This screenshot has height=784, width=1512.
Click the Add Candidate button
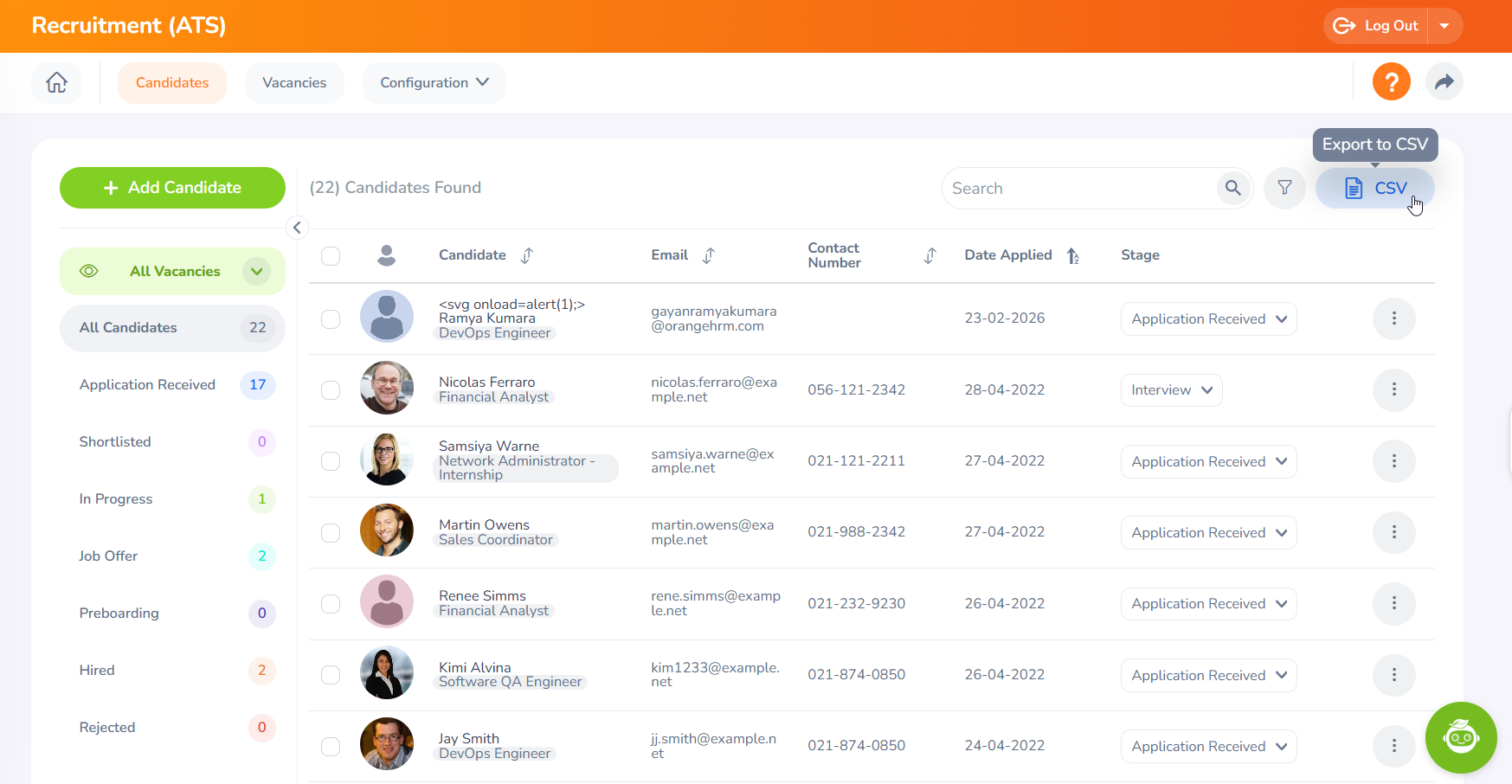(x=172, y=188)
